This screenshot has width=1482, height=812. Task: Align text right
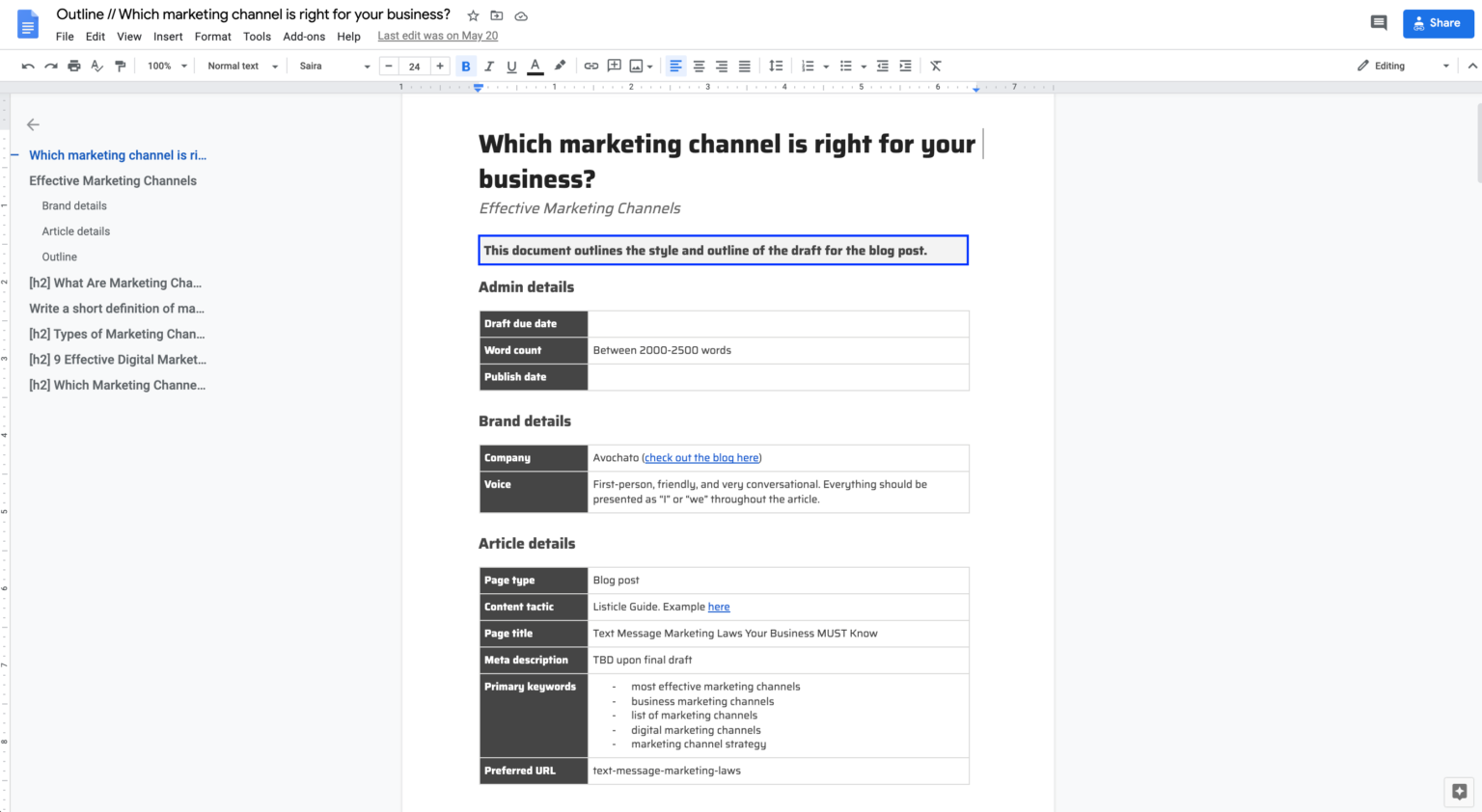point(722,66)
